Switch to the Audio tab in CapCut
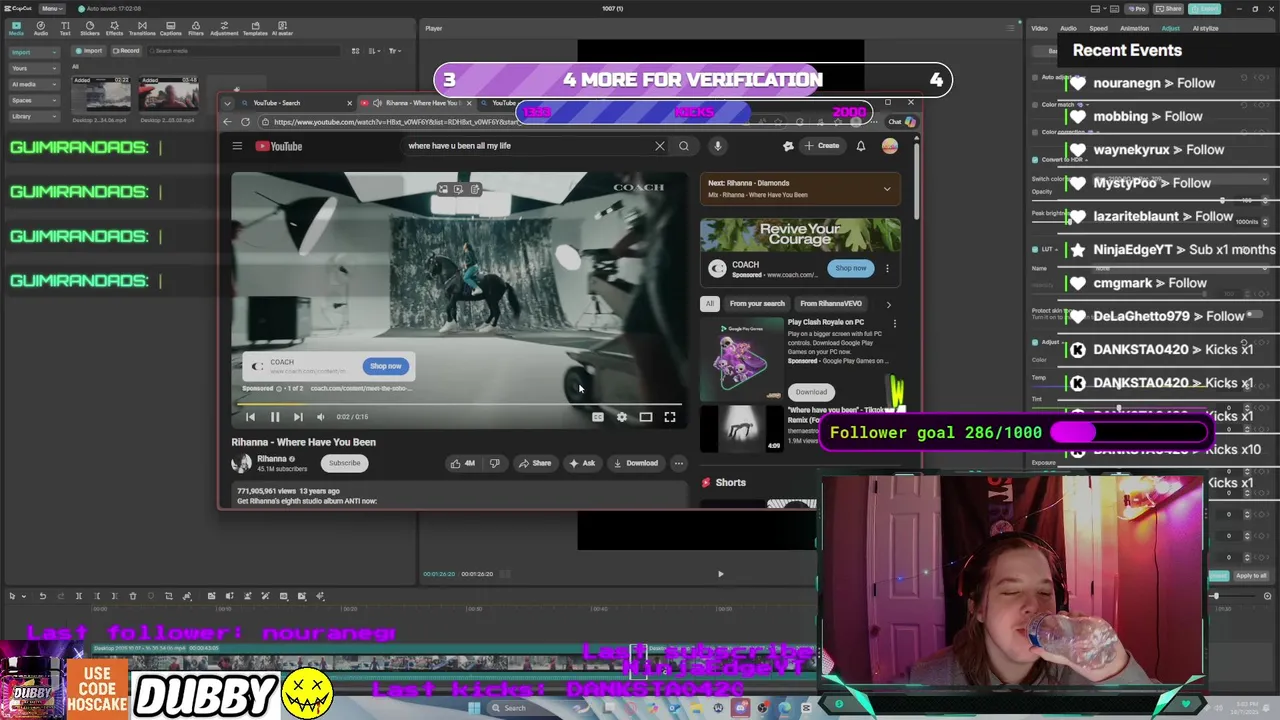Viewport: 1280px width, 720px height. (x=41, y=28)
